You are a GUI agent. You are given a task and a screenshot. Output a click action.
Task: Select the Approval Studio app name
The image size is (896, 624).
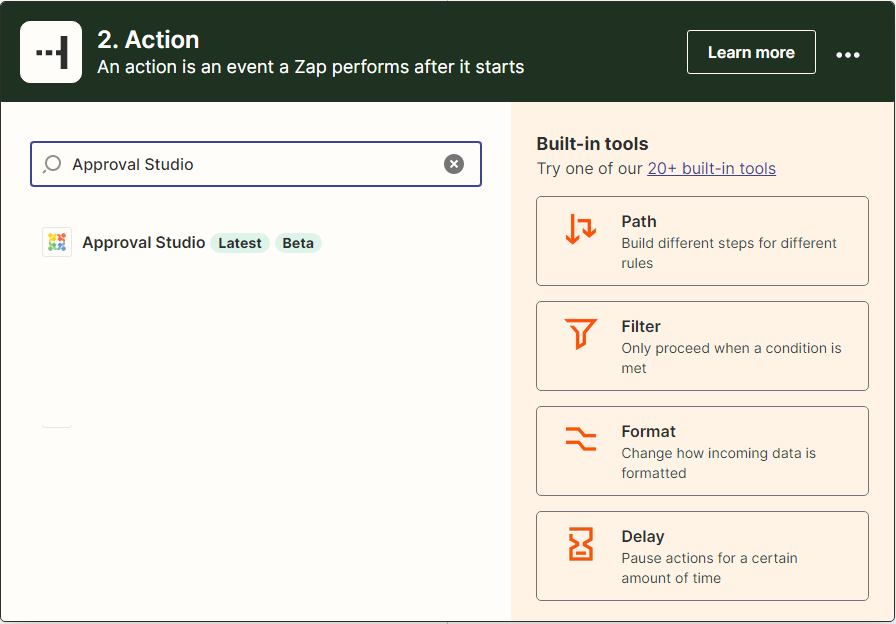[143, 243]
